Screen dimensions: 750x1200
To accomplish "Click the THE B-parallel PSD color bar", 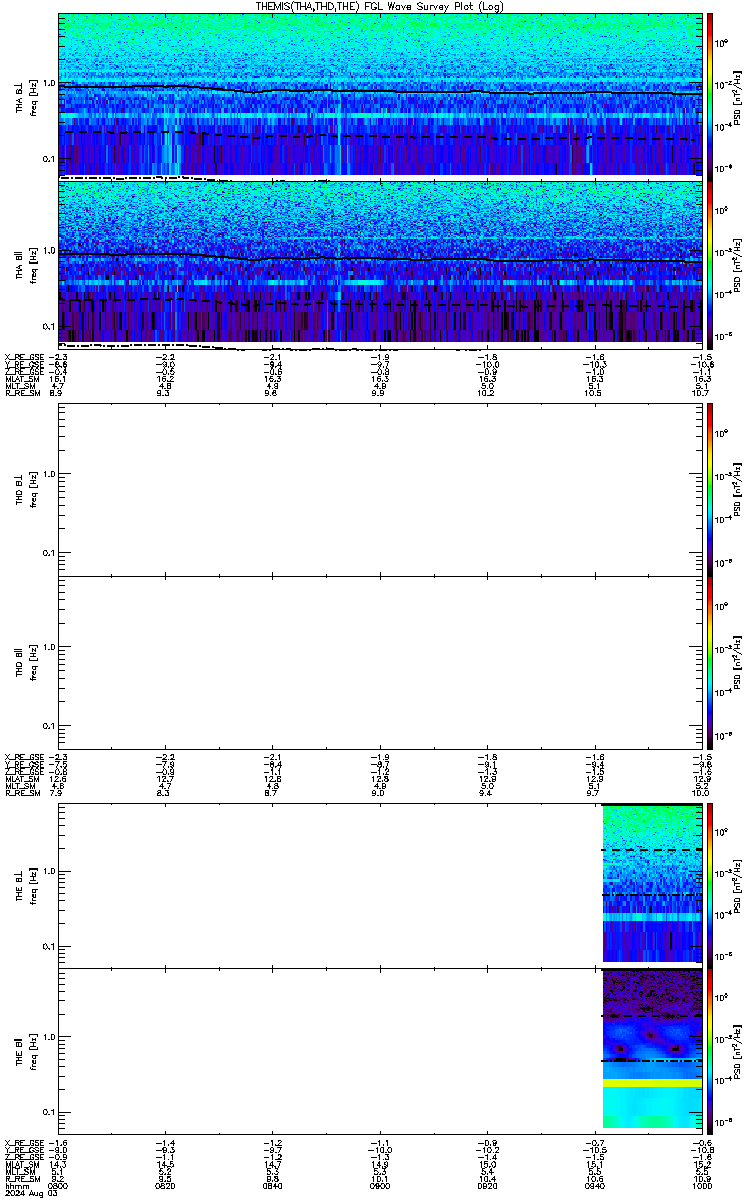I will tap(711, 1049).
